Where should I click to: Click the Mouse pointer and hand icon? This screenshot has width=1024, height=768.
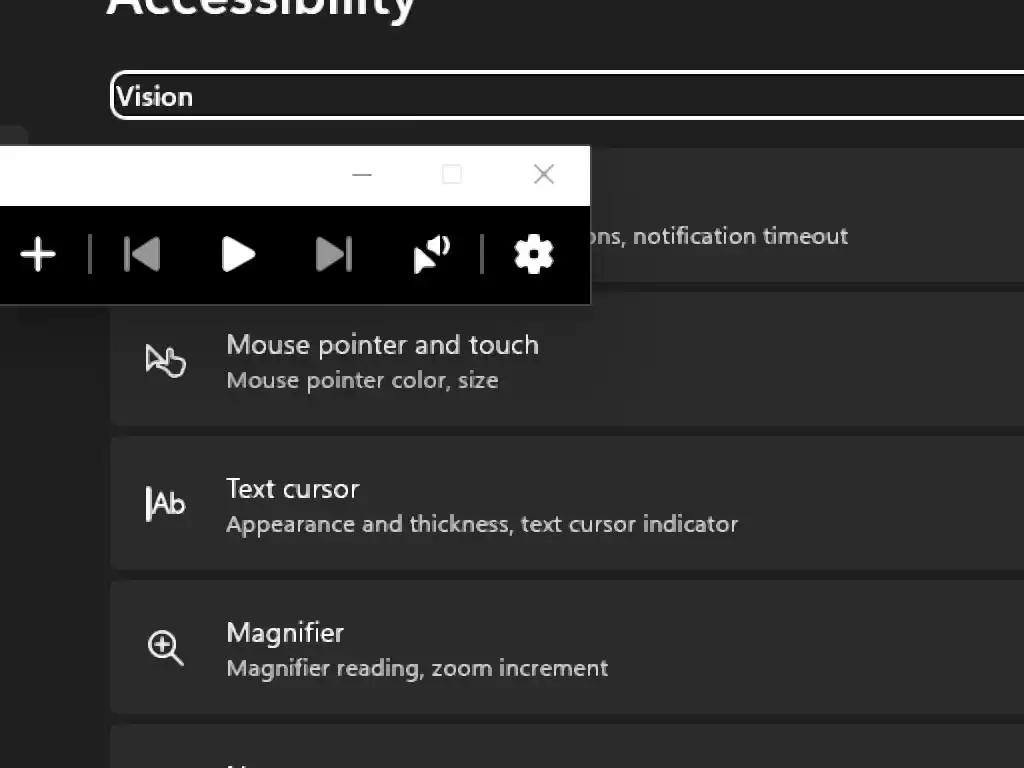pyautogui.click(x=166, y=361)
